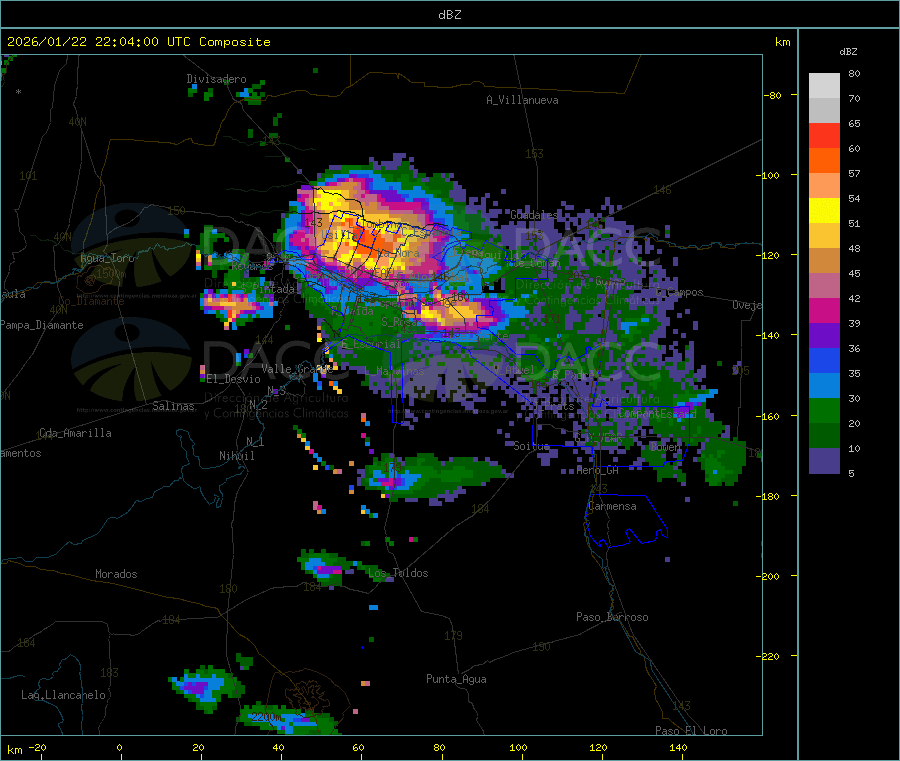Click the tan 45-48 dBZ legend swatch

pyautogui.click(x=824, y=261)
